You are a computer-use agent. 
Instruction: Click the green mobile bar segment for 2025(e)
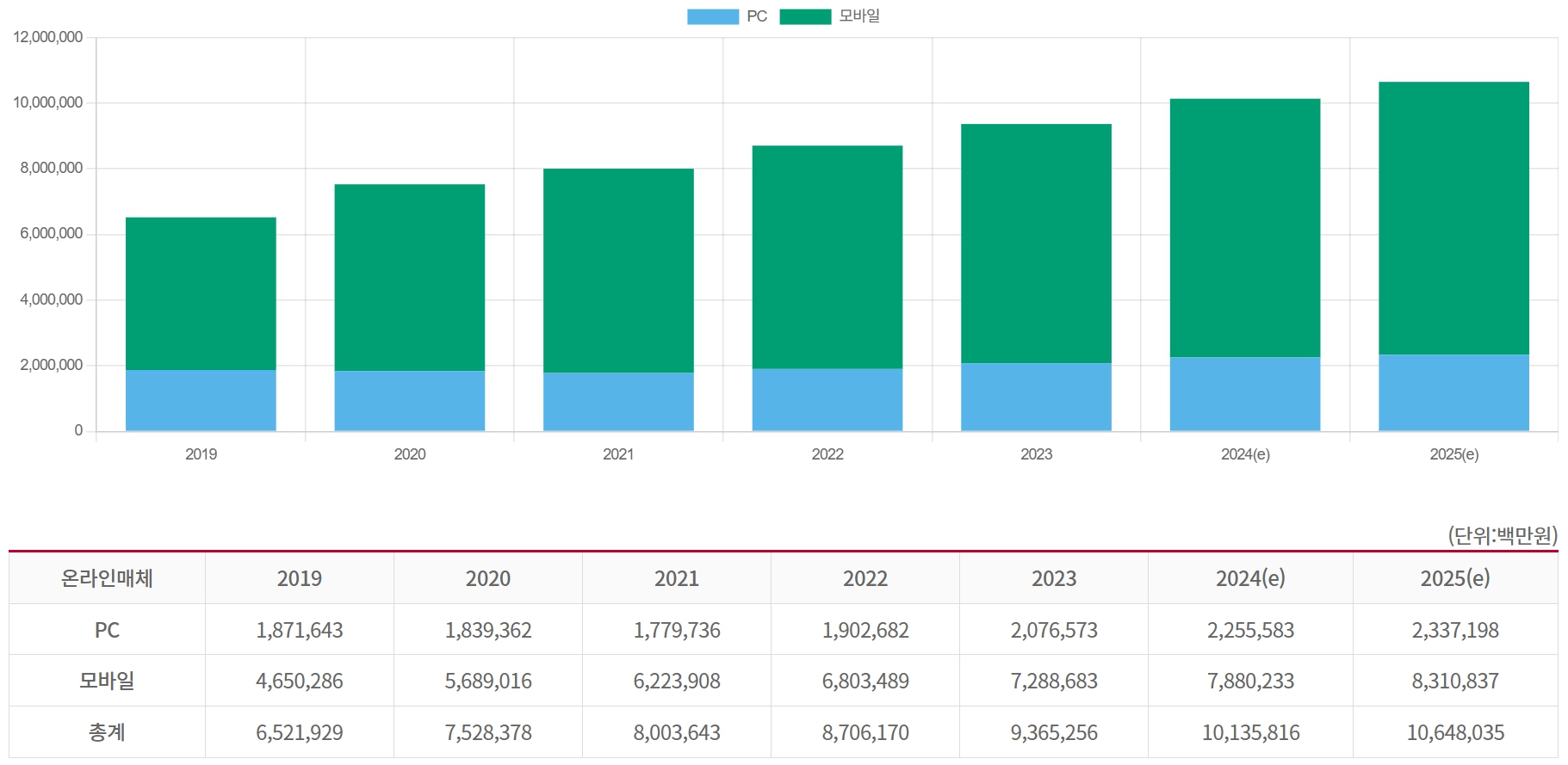point(1453,219)
